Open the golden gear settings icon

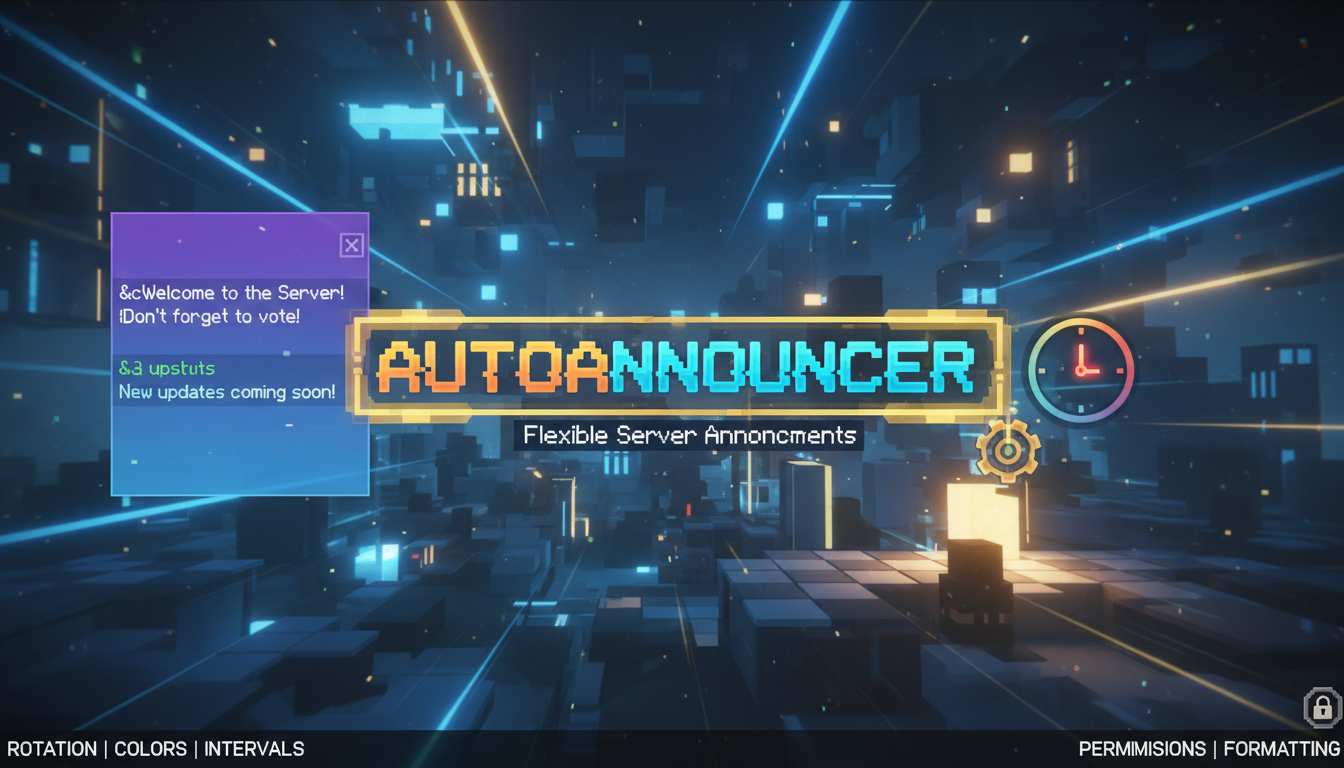pos(1008,451)
